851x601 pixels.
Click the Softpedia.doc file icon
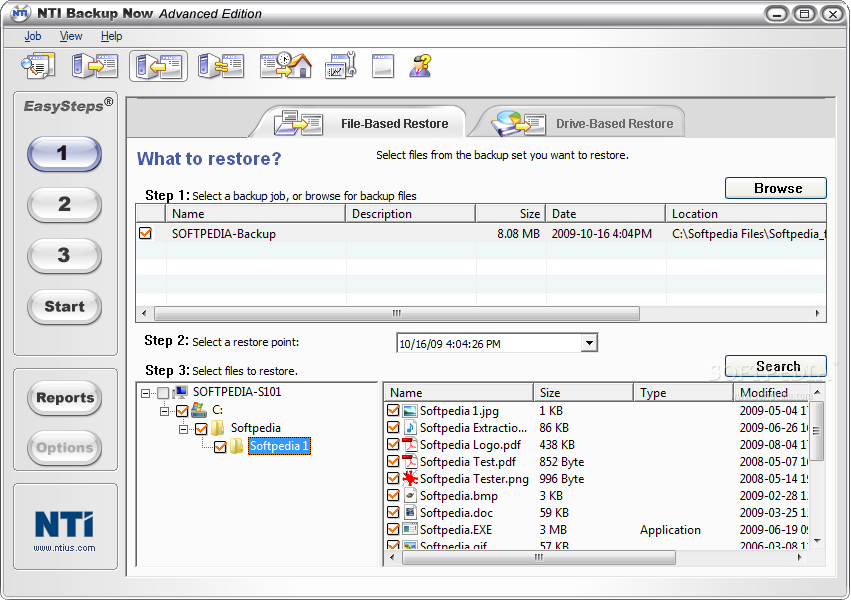pos(410,513)
